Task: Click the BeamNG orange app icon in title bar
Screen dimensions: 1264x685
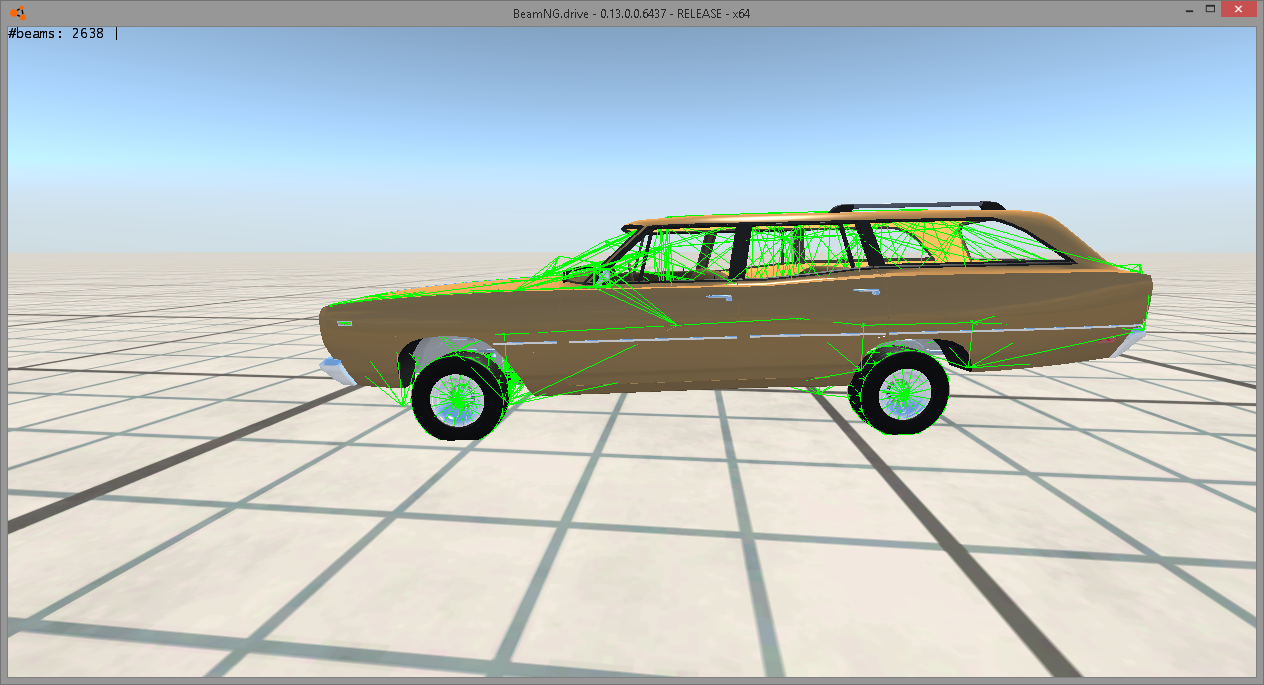Action: (17, 12)
